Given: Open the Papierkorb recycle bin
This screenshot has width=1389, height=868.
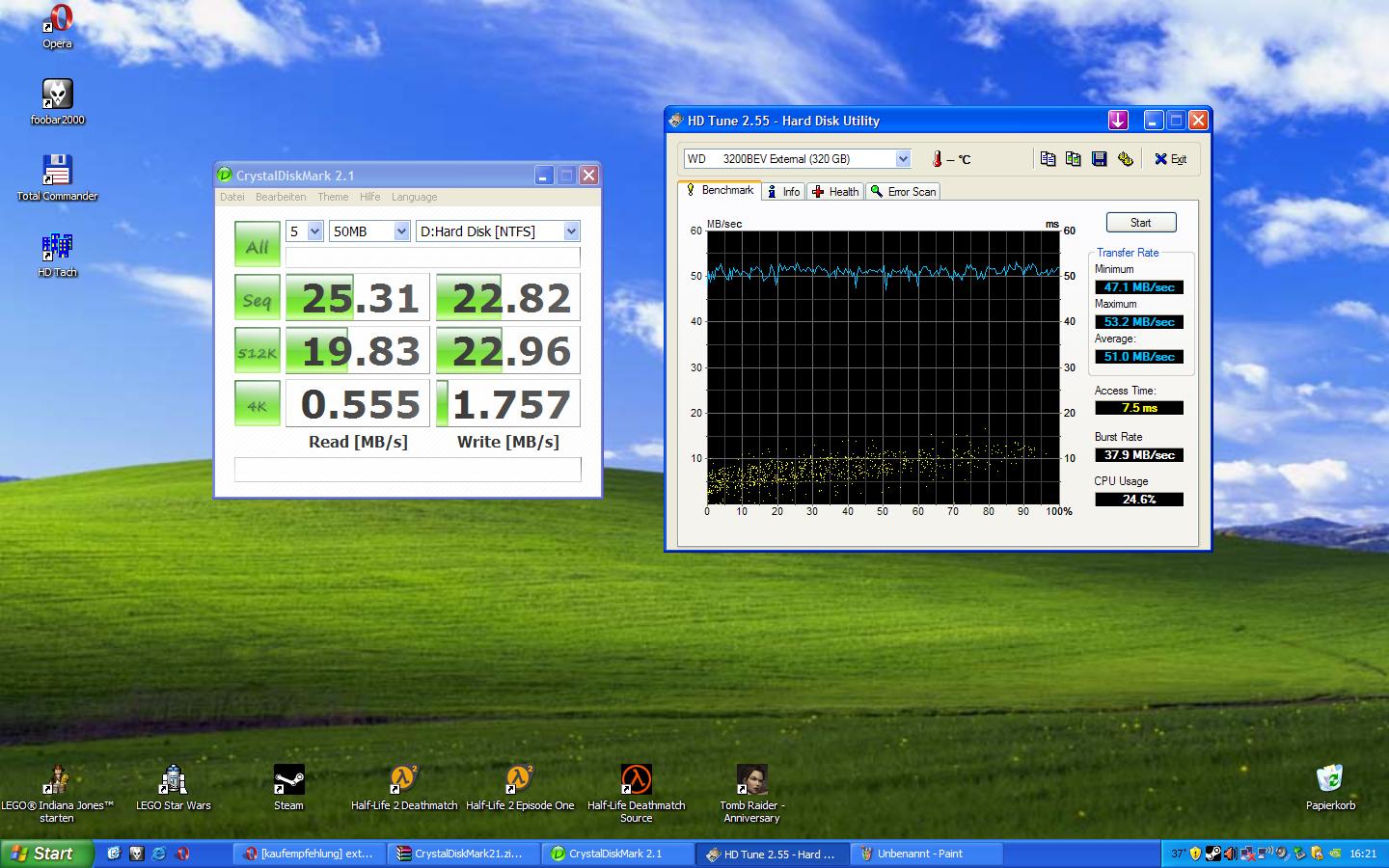Looking at the screenshot, I should pos(1330,787).
